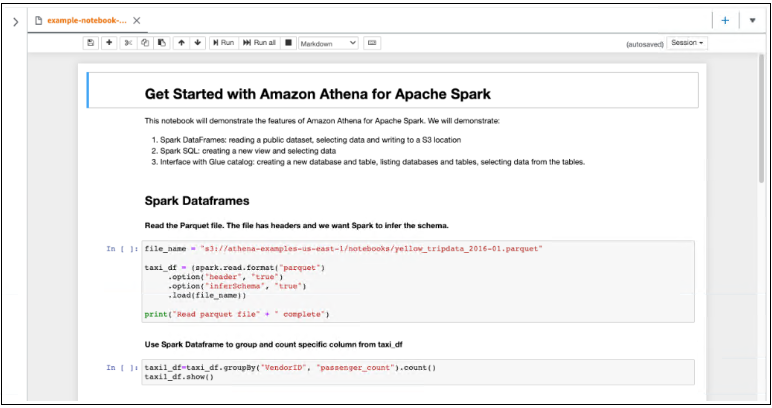This screenshot has width=772, height=408.
Task: Click the save notebook icon
Action: [x=91, y=43]
